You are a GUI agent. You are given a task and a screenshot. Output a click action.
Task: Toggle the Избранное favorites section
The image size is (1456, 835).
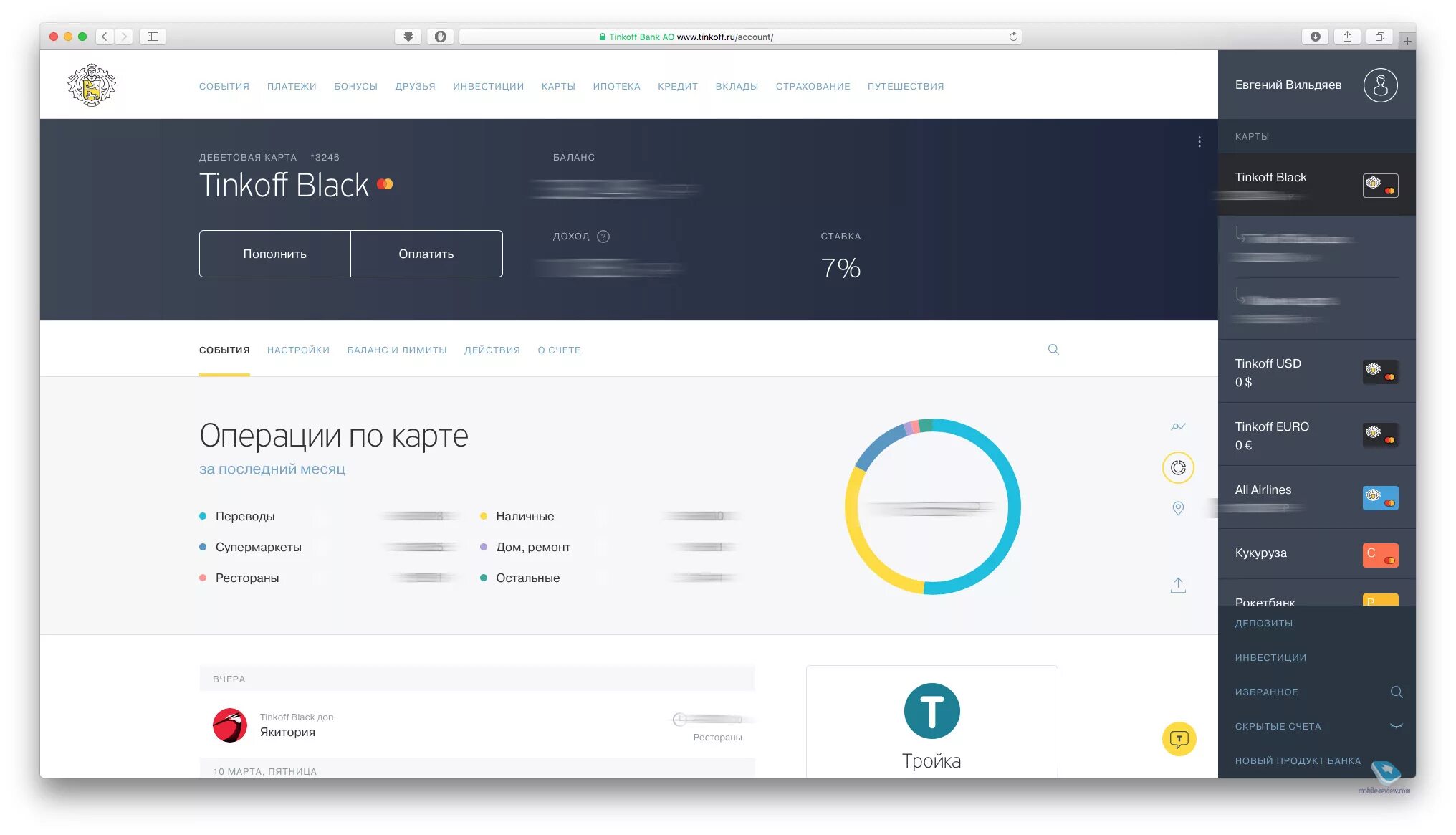(x=1265, y=692)
